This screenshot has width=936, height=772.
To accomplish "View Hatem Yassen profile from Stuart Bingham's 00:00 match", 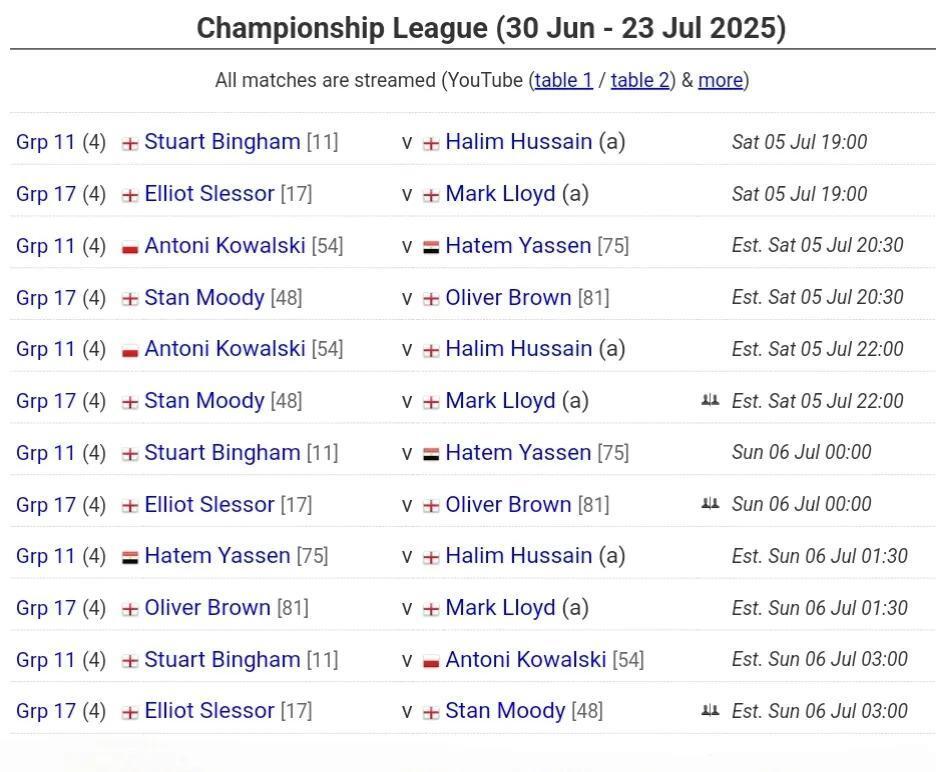I will click(x=518, y=453).
